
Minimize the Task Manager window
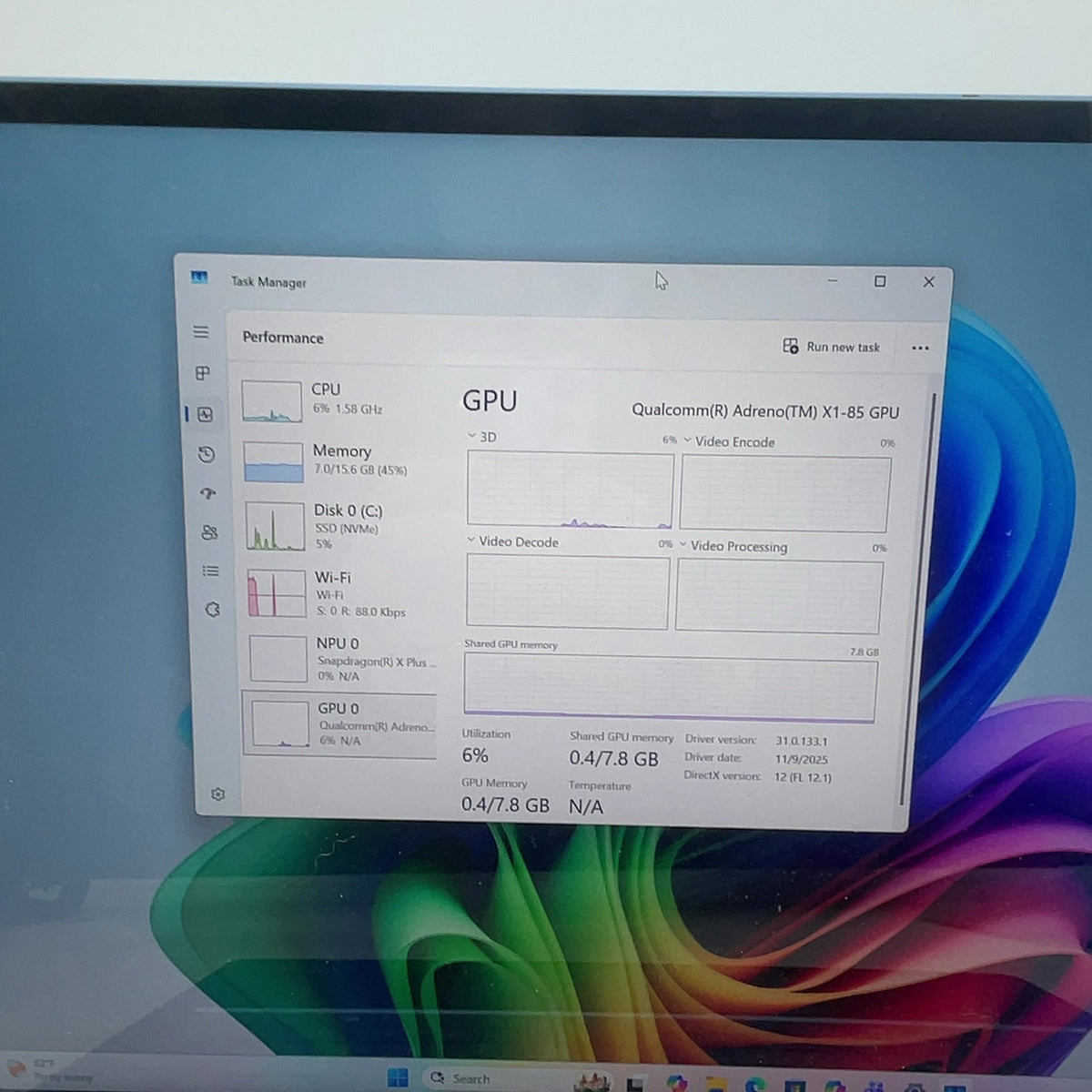833,280
